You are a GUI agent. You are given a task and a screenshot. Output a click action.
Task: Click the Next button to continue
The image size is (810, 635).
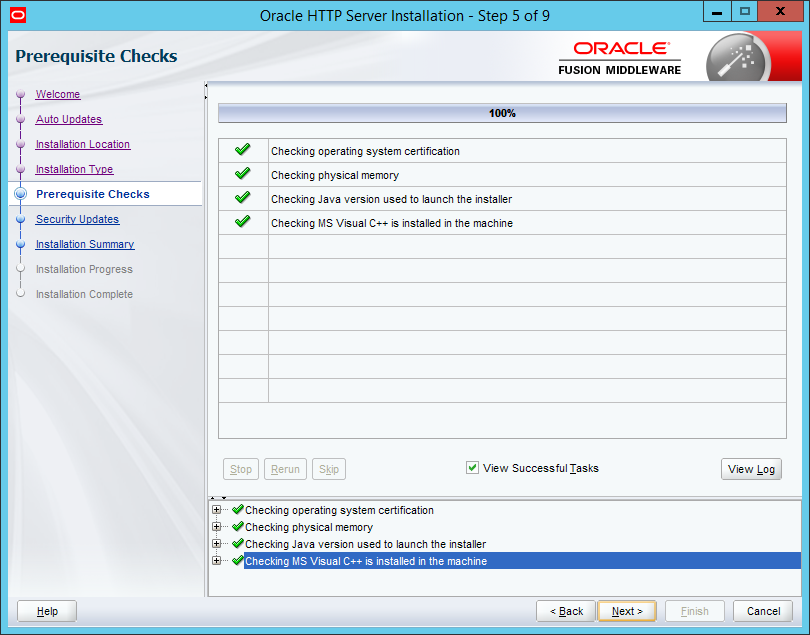click(627, 611)
